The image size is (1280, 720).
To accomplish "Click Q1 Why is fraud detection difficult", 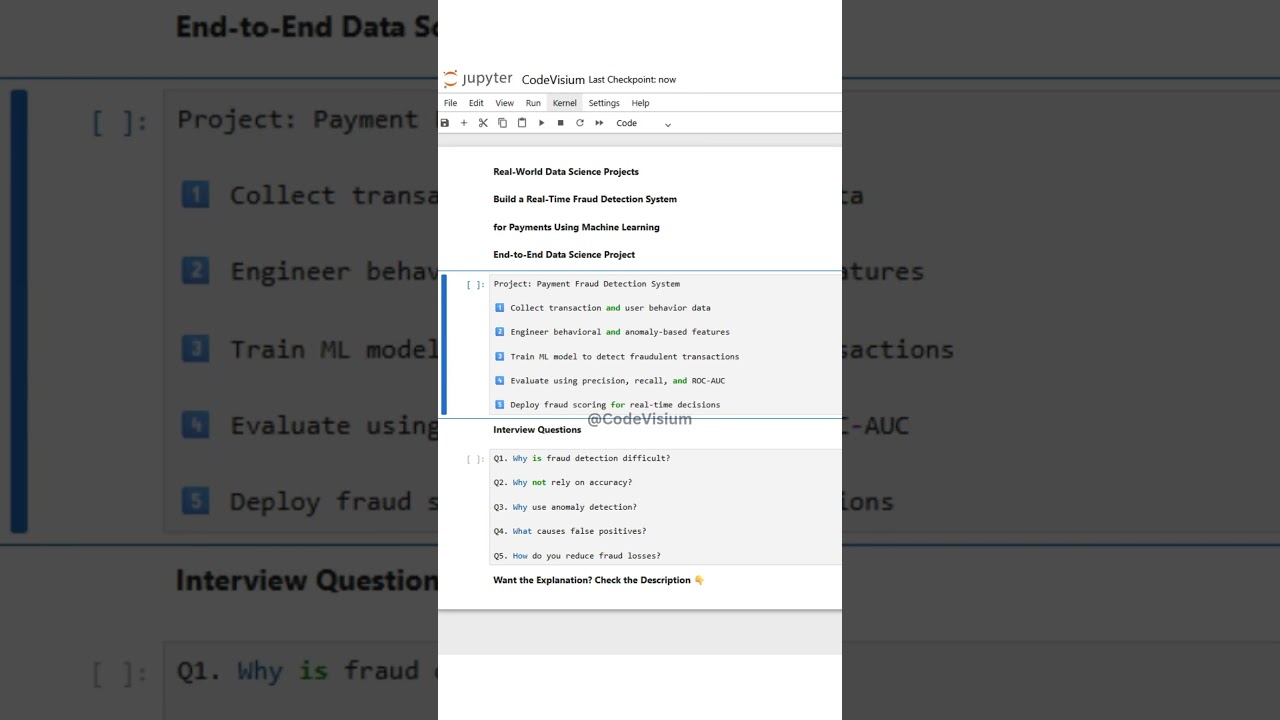I will click(x=582, y=458).
